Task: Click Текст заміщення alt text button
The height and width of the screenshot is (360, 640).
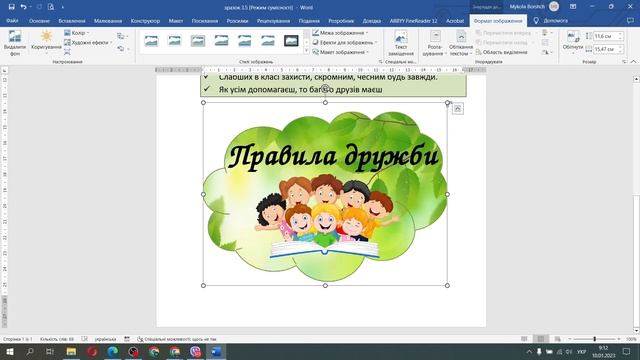Action: pyautogui.click(x=401, y=44)
